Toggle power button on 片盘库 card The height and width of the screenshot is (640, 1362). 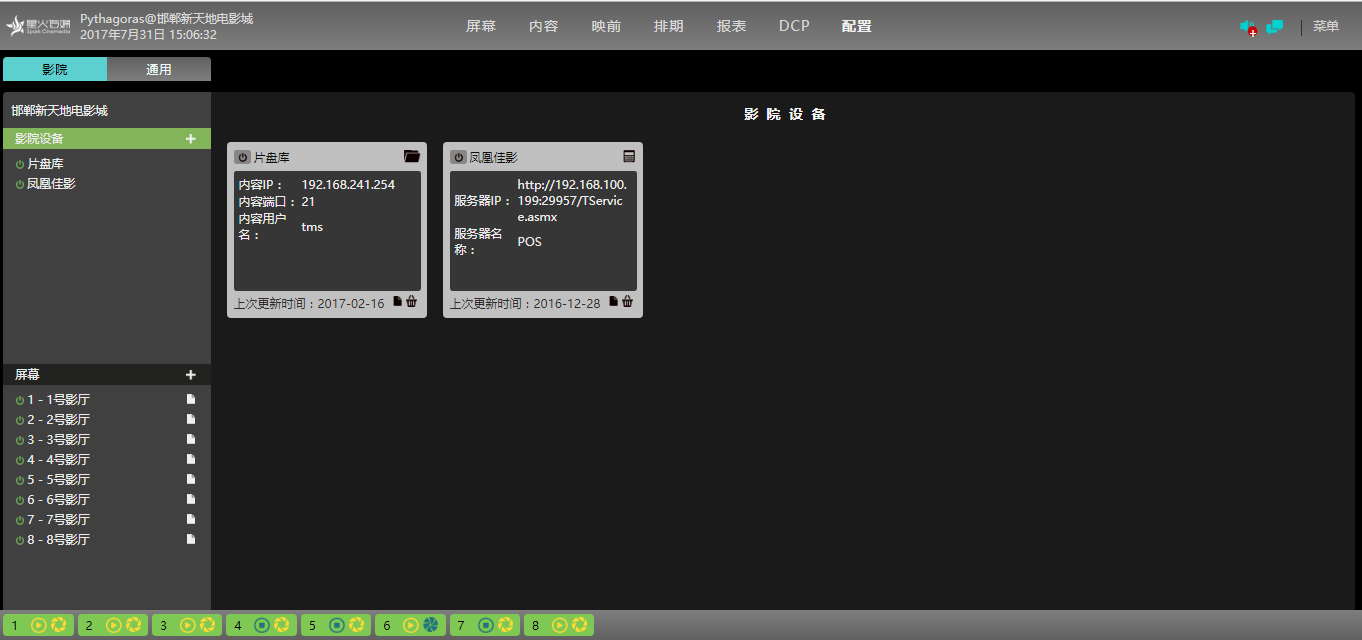pos(242,157)
